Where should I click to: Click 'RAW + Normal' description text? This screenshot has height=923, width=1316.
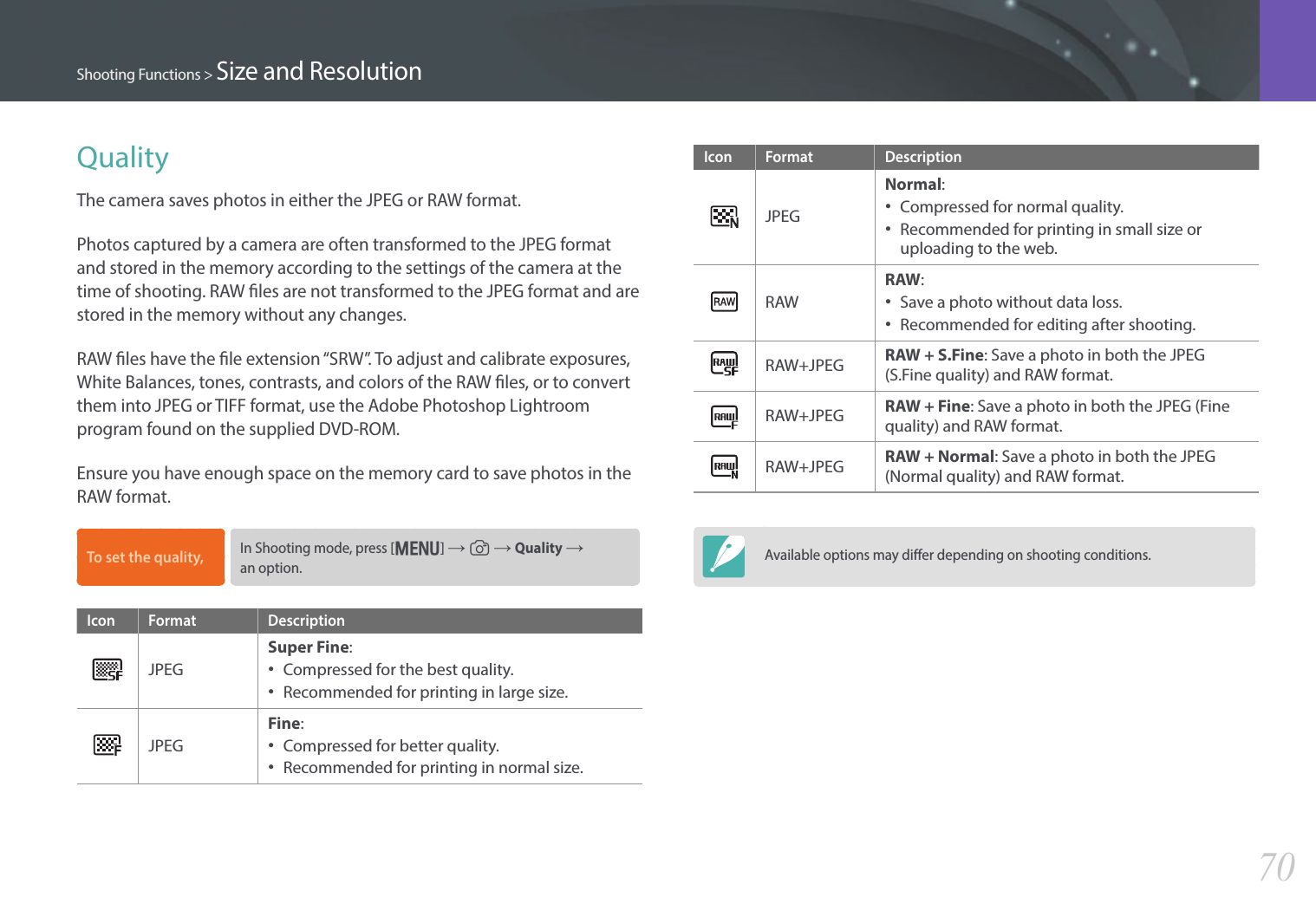[x=1050, y=466]
